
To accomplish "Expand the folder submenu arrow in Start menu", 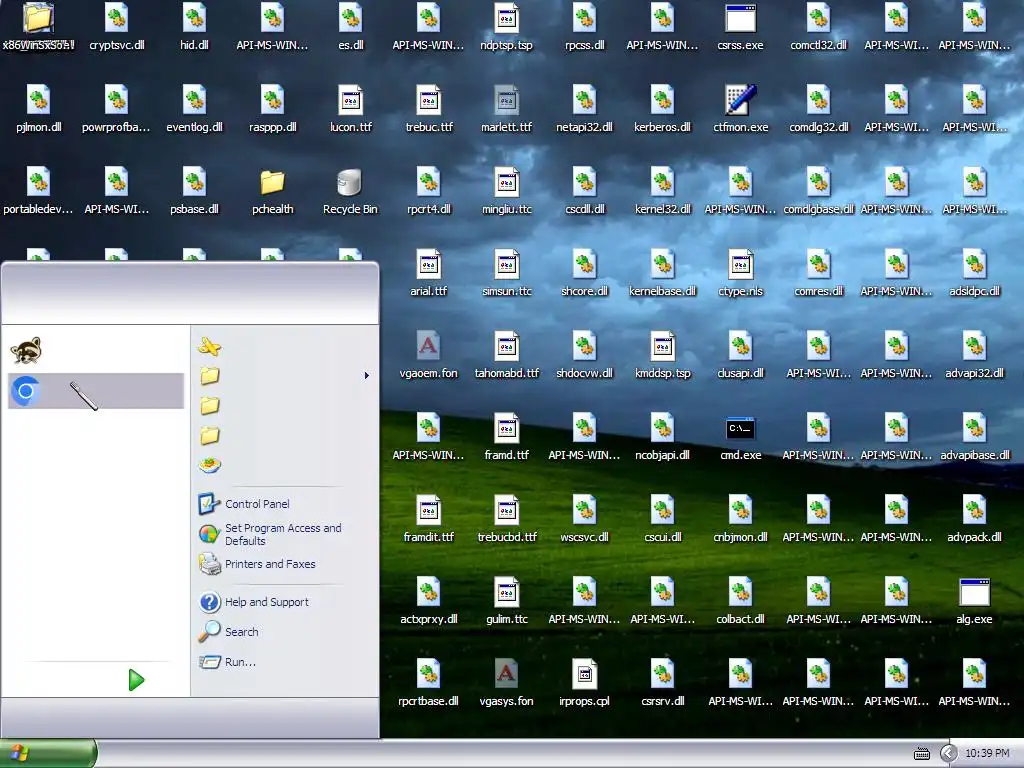I will pos(366,376).
